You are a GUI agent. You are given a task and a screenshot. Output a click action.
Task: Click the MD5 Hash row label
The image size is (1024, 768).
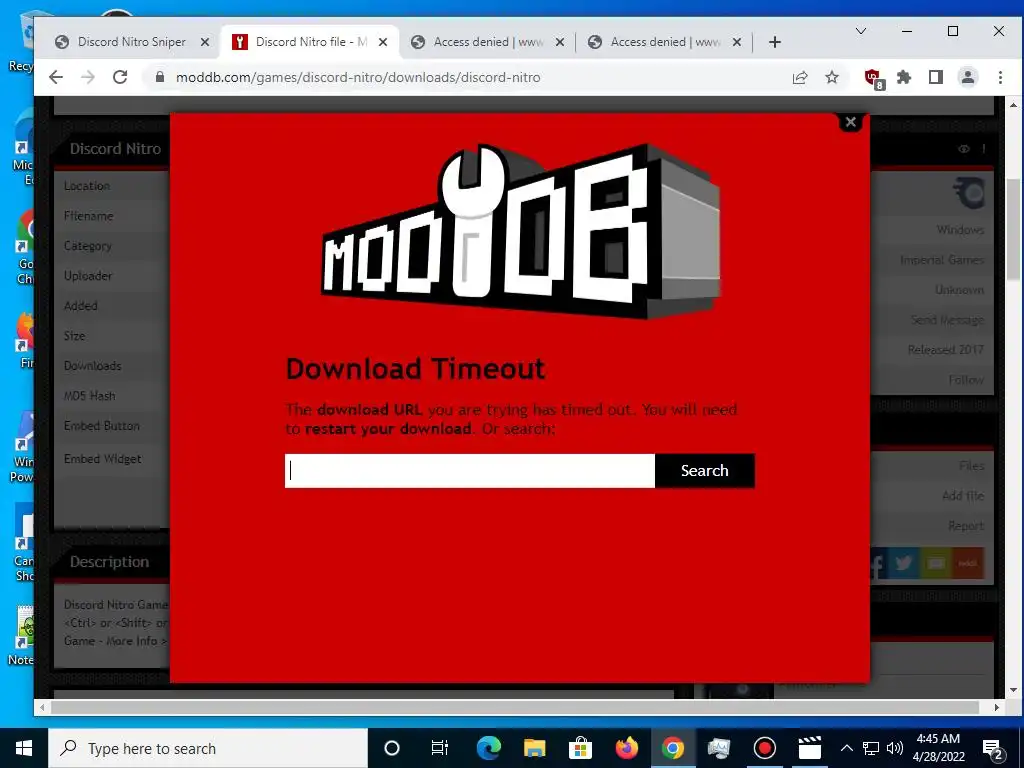pos(89,396)
